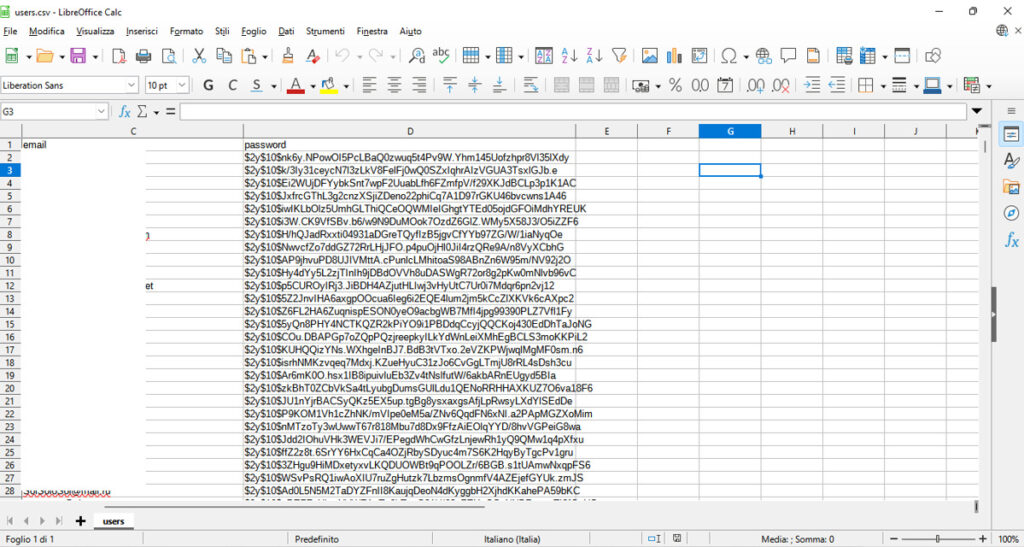Click the Print icon in toolbar
The width and height of the screenshot is (1024, 547).
tap(143, 56)
